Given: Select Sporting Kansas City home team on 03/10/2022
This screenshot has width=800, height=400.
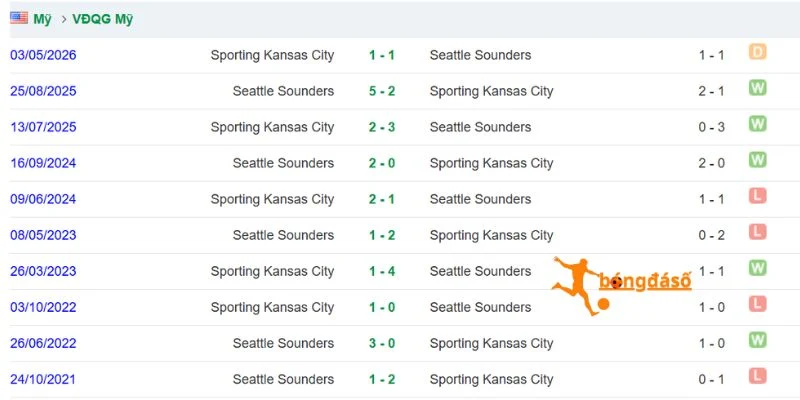Looking at the screenshot, I should point(272,308).
